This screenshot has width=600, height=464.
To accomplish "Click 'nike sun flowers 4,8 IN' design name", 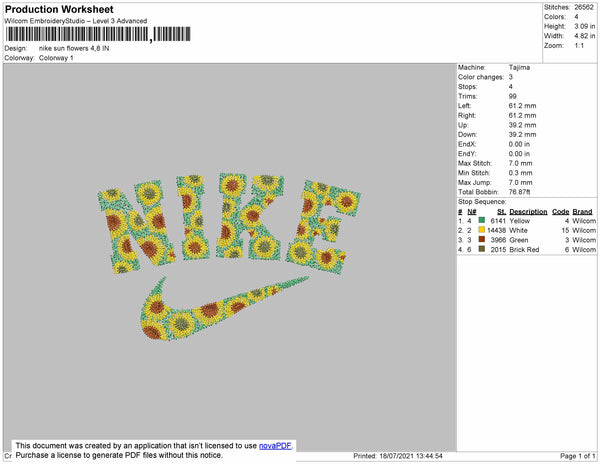I will pos(74,48).
